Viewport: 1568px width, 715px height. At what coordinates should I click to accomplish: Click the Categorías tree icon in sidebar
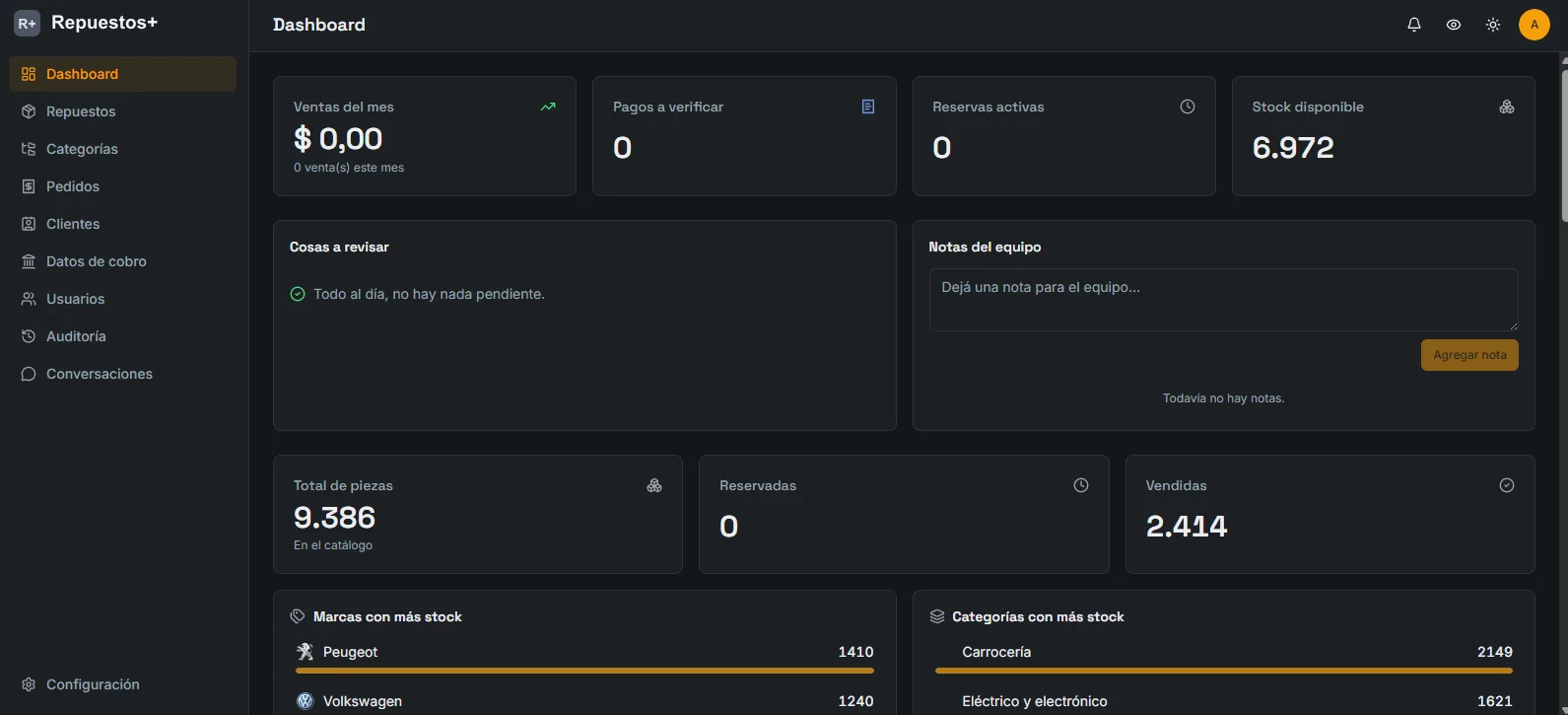pos(29,149)
